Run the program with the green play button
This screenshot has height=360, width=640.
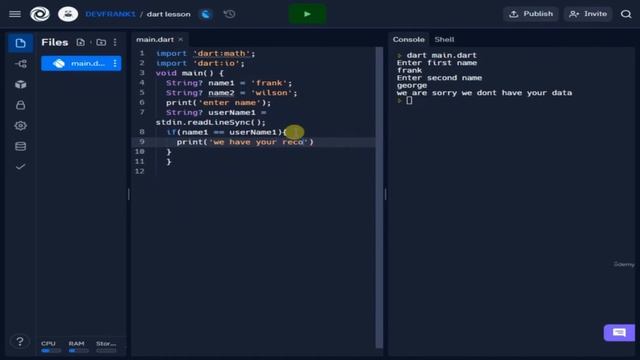coord(307,14)
